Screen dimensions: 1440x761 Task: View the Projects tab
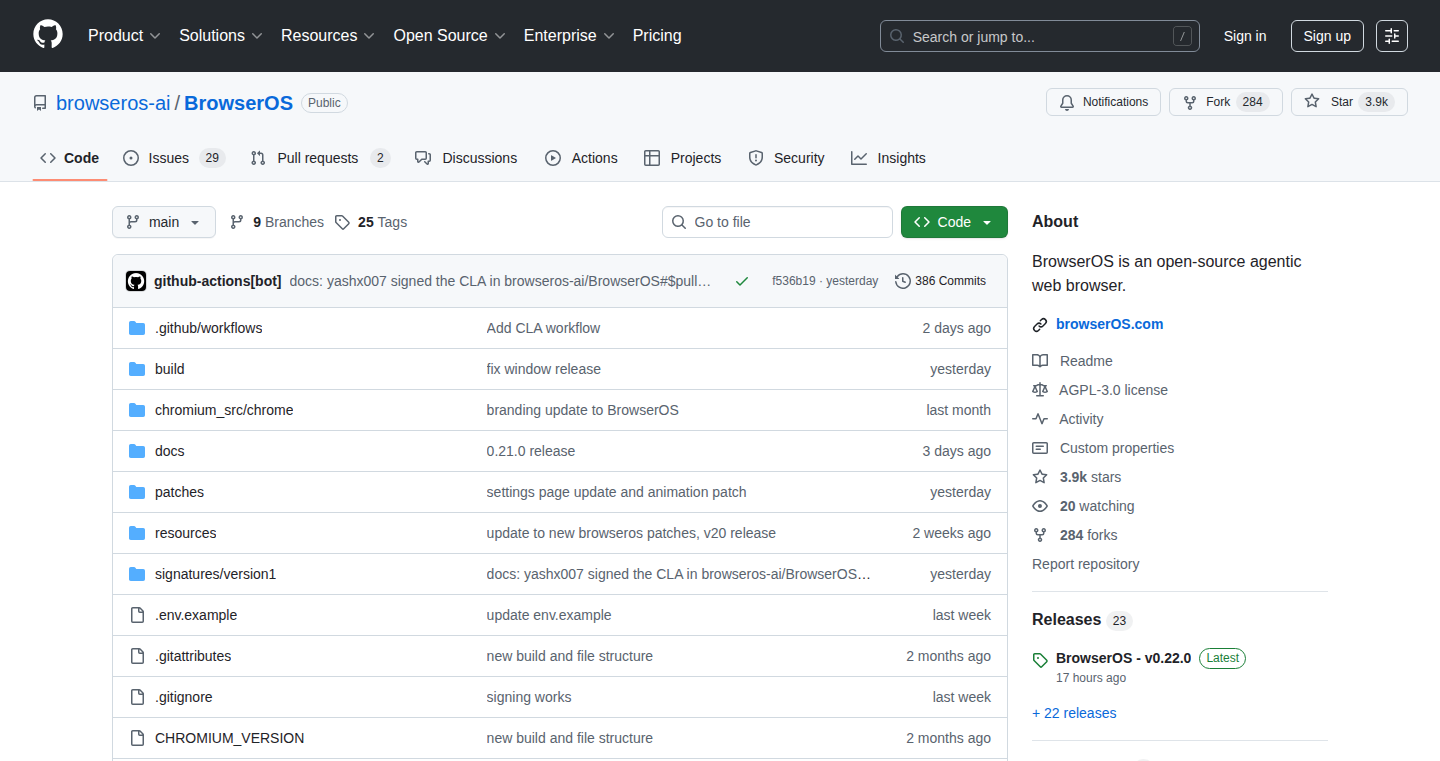(x=683, y=158)
